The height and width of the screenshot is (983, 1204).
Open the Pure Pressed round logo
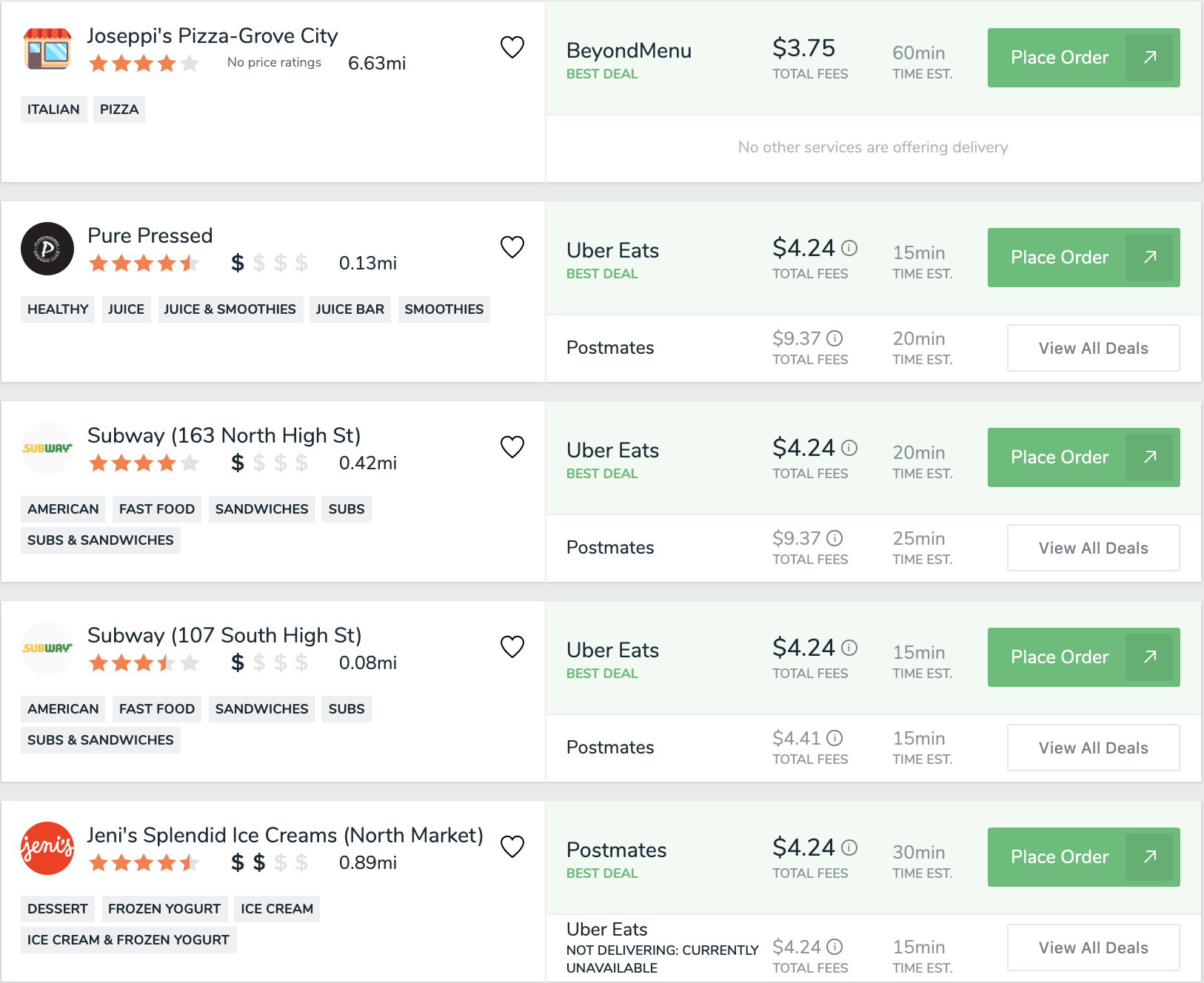click(47, 249)
